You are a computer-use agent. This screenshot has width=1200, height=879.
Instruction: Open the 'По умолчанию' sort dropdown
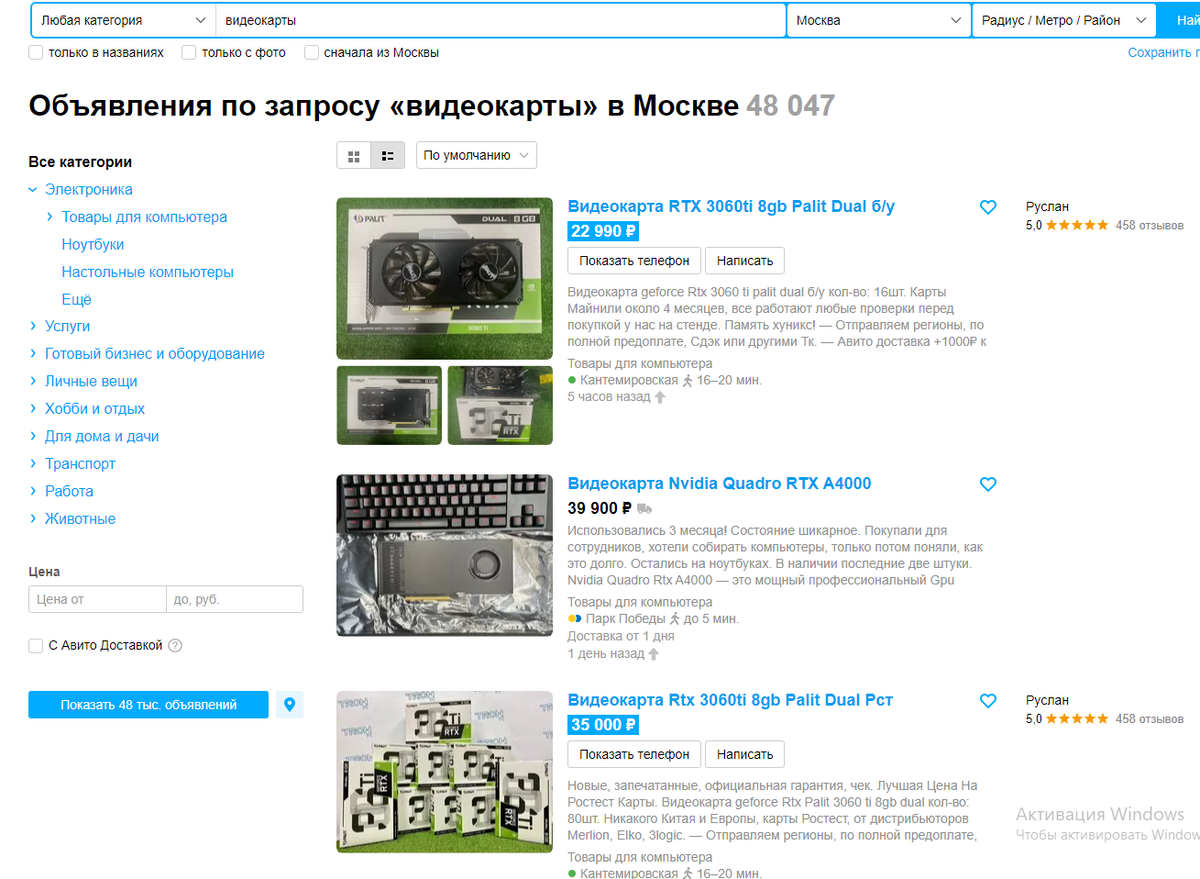tap(476, 155)
